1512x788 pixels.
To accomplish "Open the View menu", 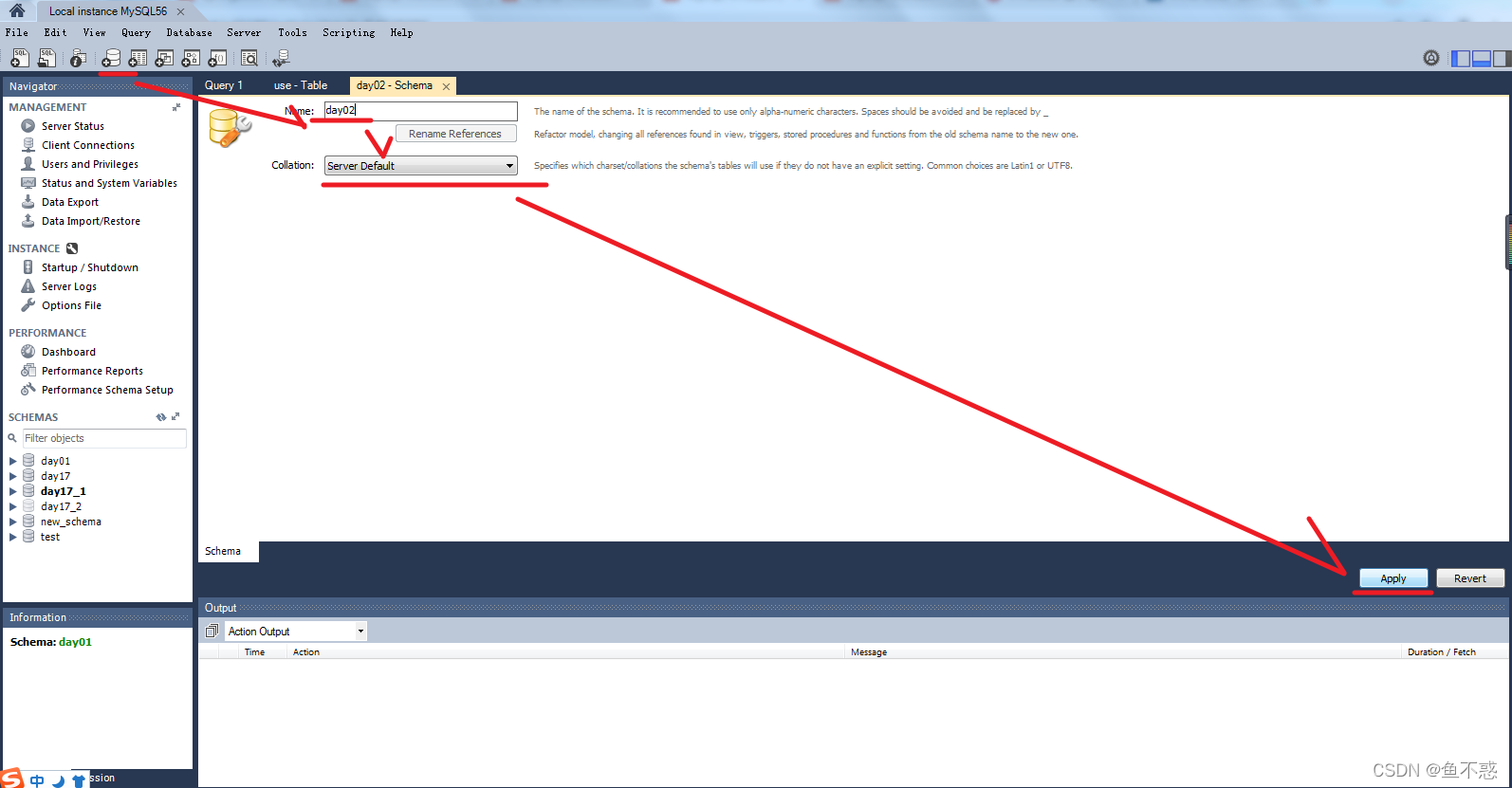I will point(95,32).
